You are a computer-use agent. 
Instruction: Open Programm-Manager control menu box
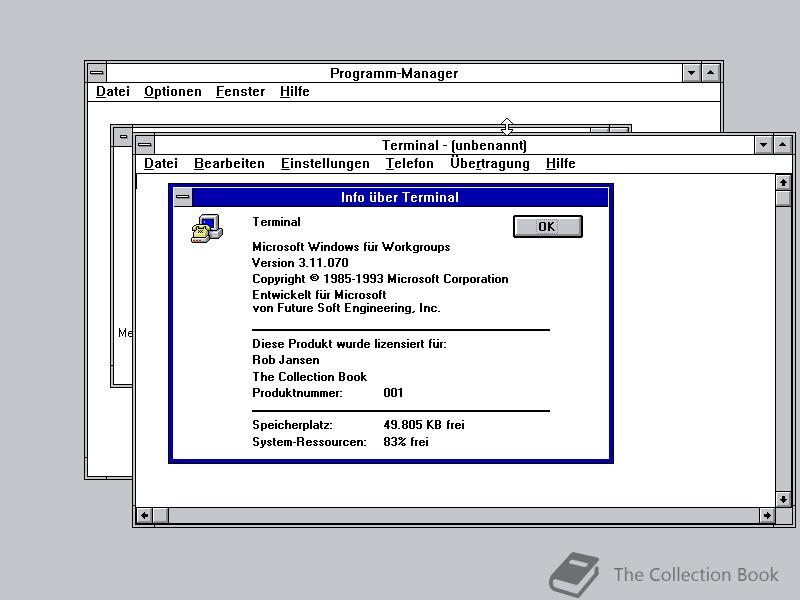97,73
